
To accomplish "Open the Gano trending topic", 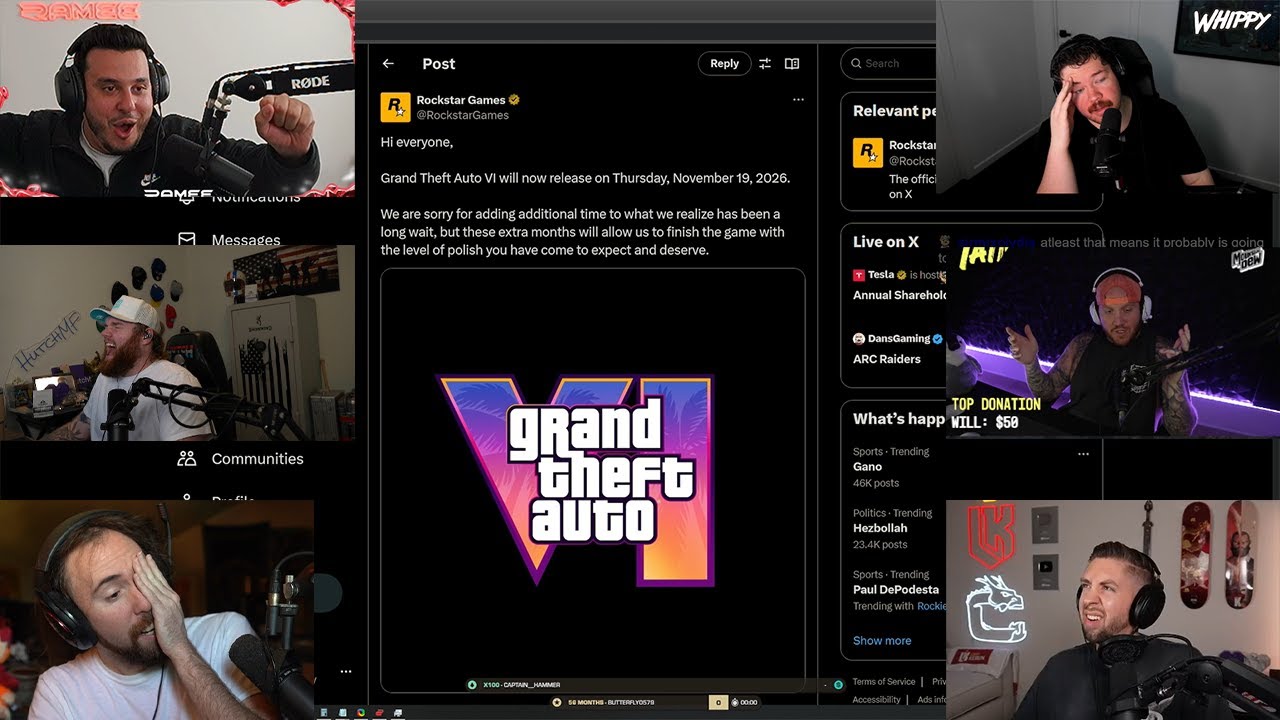I will pos(891,467).
